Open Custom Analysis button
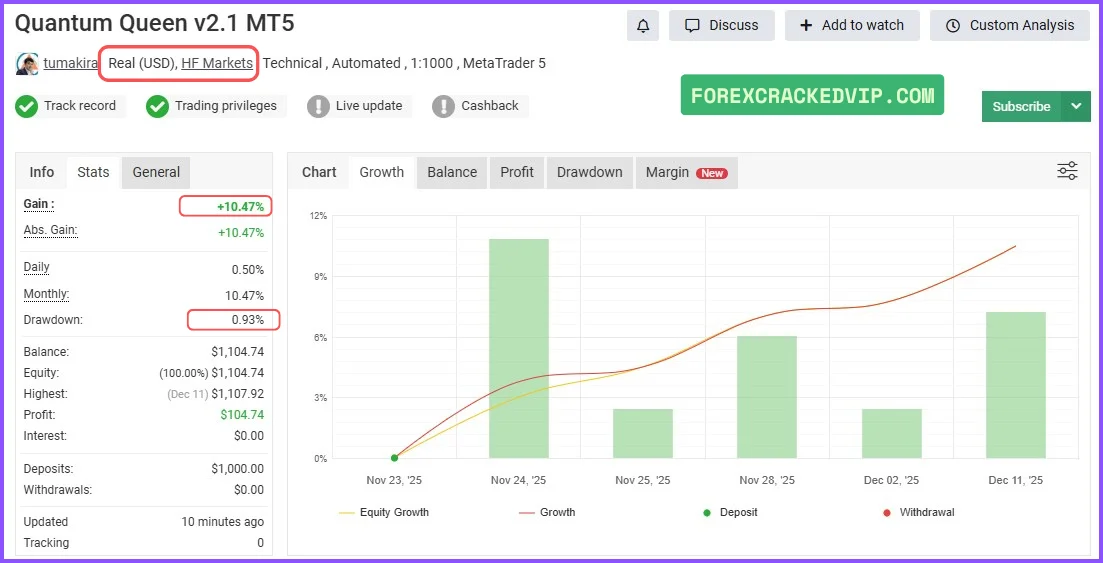 (x=1010, y=26)
